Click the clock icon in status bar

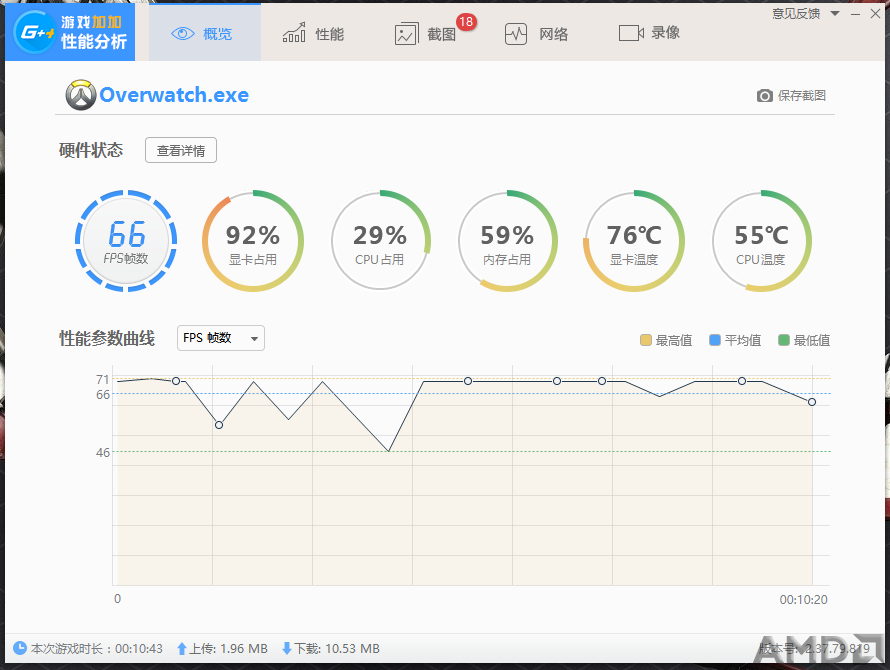pyautogui.click(x=20, y=648)
